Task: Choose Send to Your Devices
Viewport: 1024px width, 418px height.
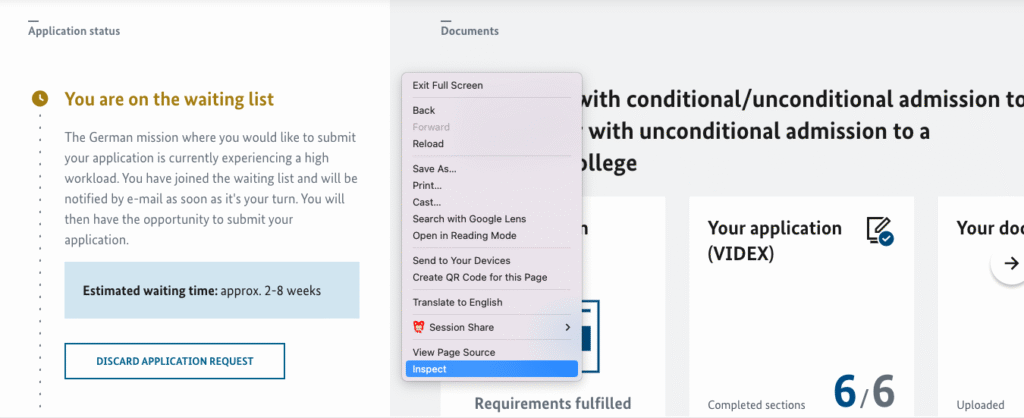Action: coord(492,261)
